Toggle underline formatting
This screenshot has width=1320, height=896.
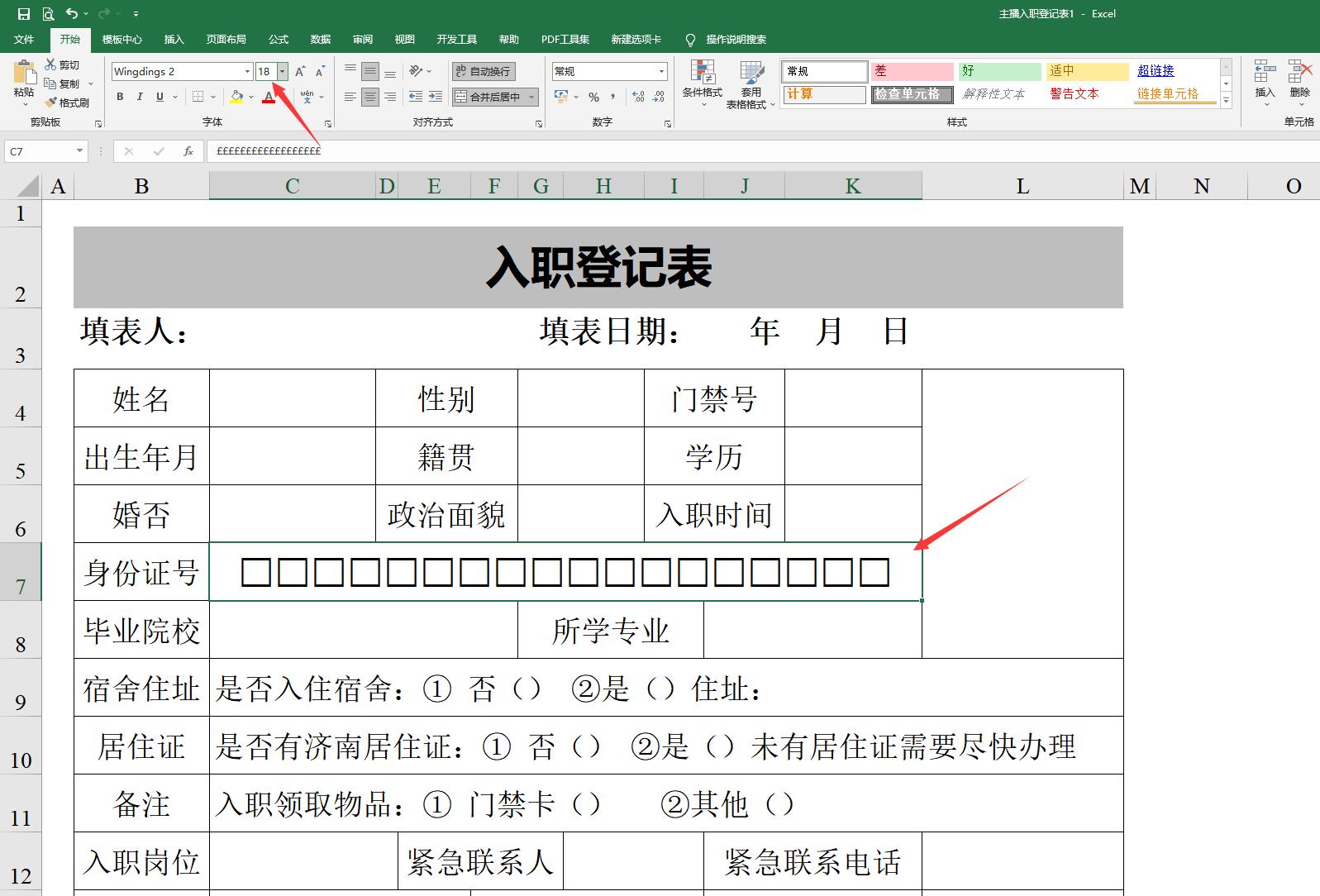click(x=160, y=97)
